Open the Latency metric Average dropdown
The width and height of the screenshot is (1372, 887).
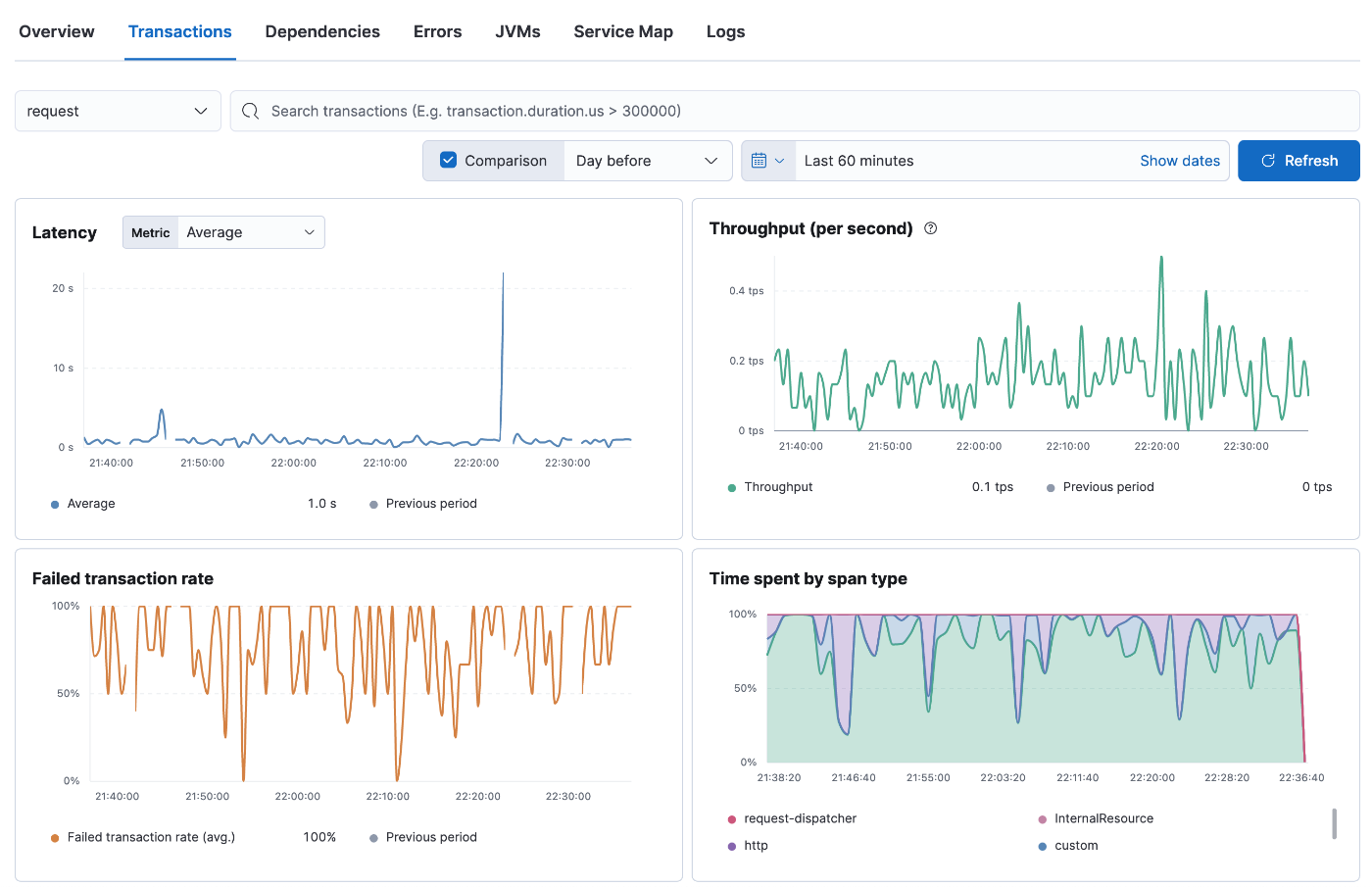(x=251, y=232)
